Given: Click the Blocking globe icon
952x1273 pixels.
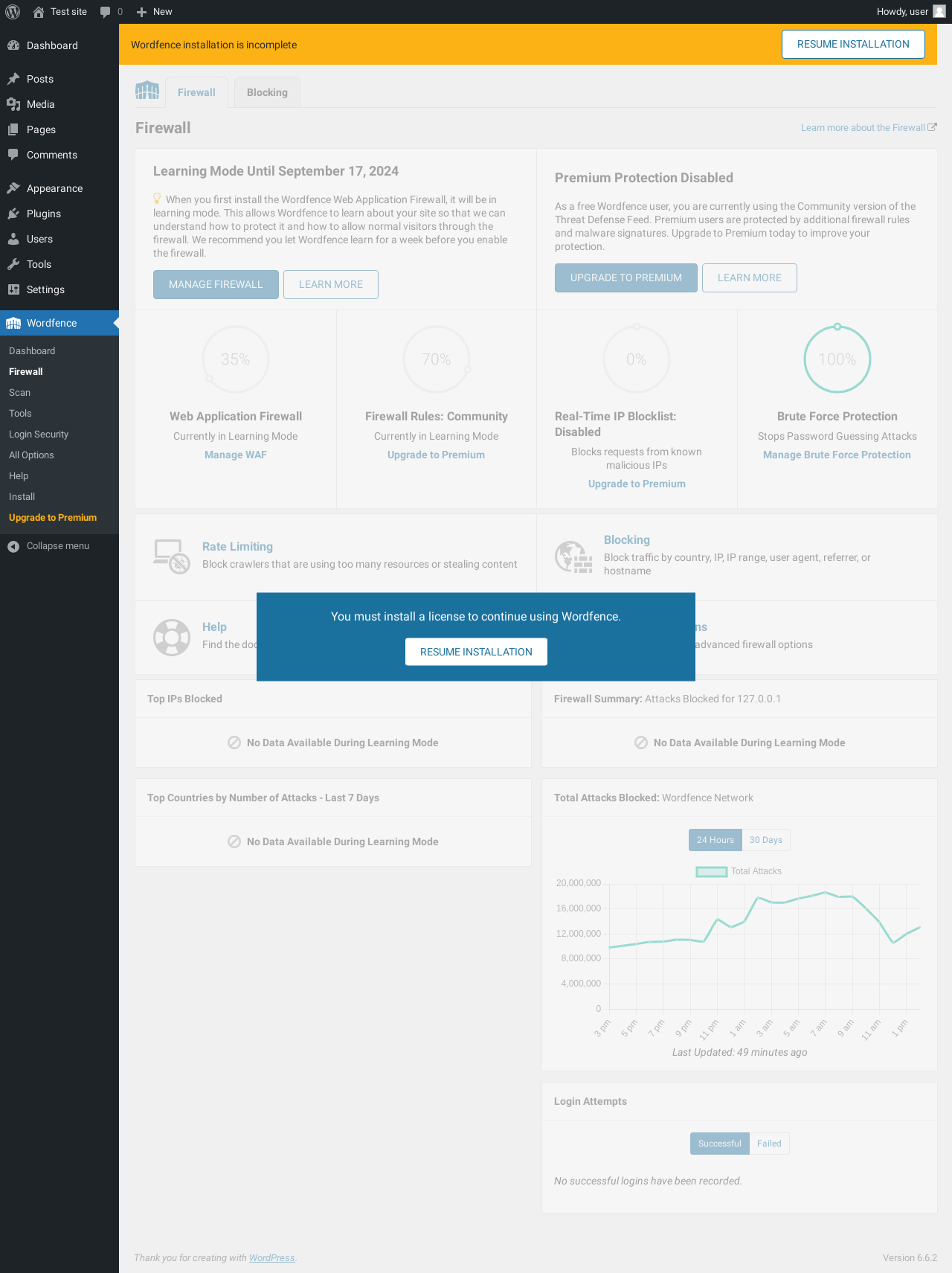Looking at the screenshot, I should (573, 557).
